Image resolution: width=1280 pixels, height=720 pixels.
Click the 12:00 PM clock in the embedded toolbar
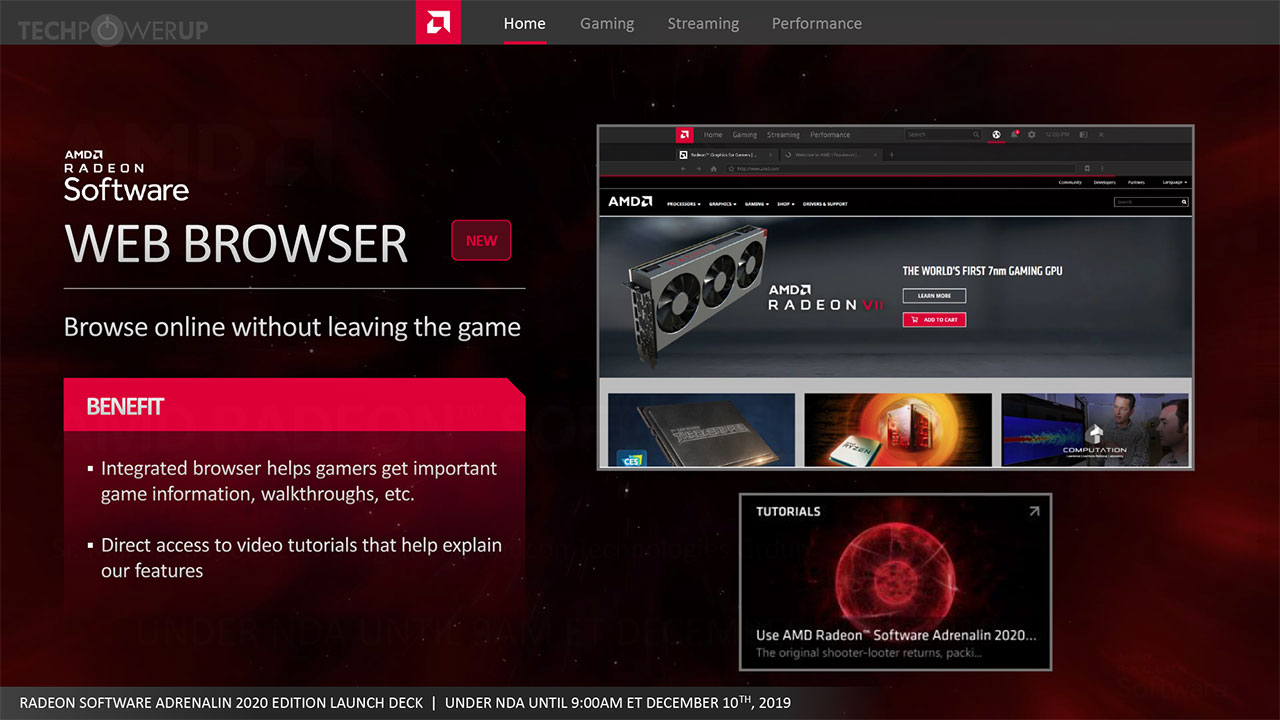click(1057, 134)
